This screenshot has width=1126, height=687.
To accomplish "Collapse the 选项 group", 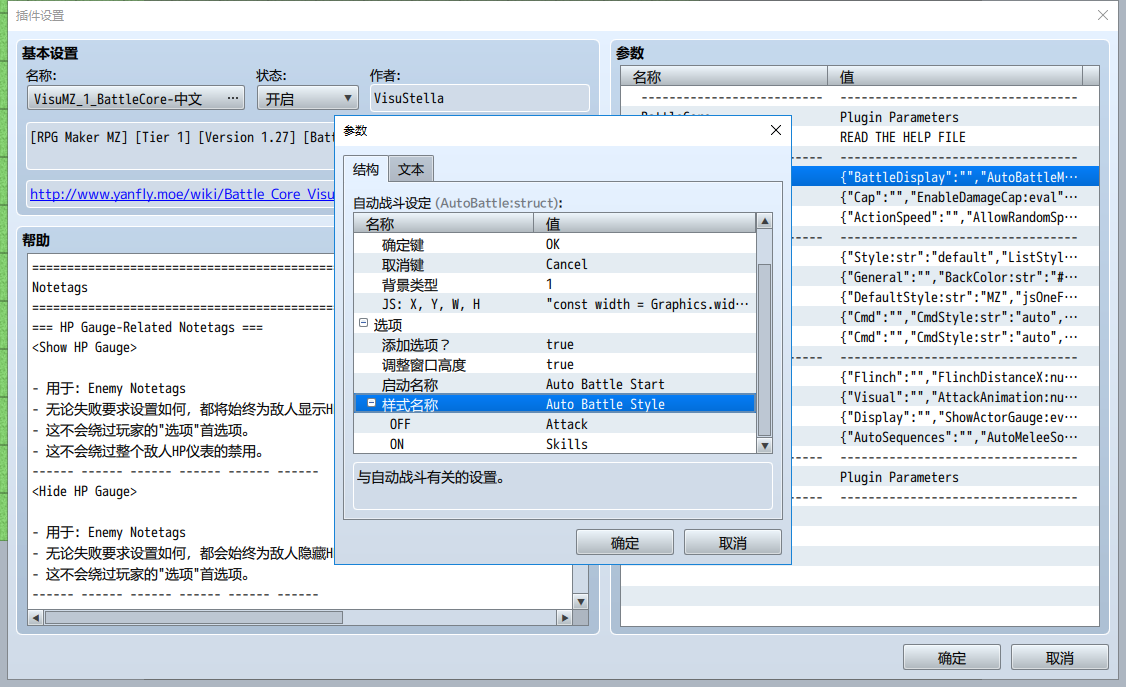I will [x=363, y=324].
